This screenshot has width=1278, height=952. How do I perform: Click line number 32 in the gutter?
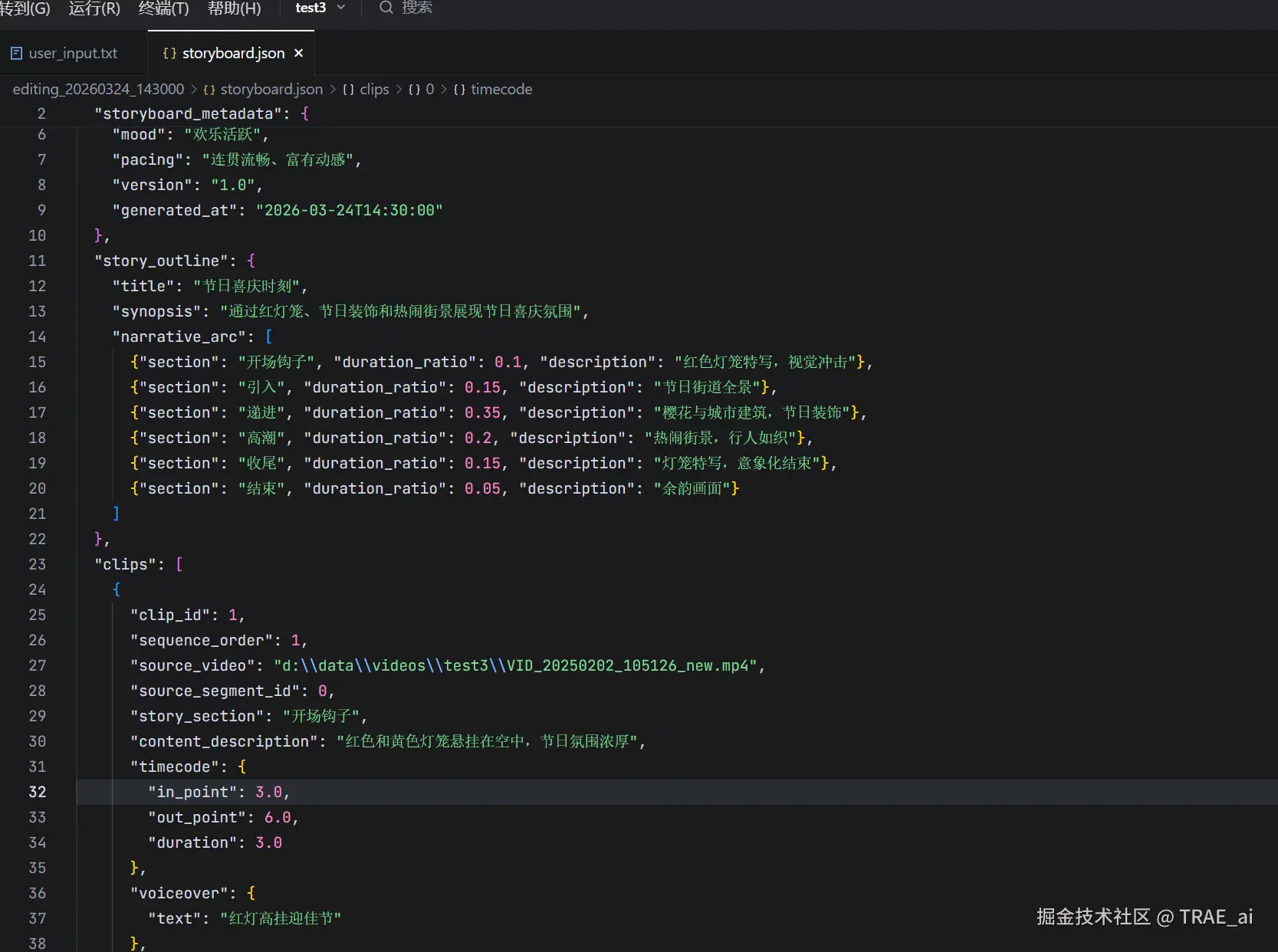click(x=38, y=792)
